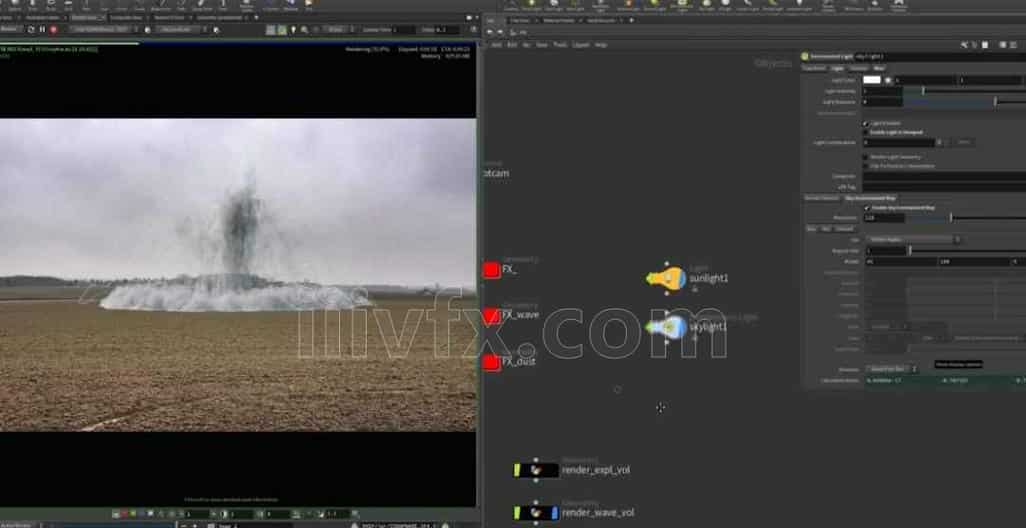Open the render node dropdown in the render view
The height and width of the screenshot is (528, 1026).
tap(106, 29)
